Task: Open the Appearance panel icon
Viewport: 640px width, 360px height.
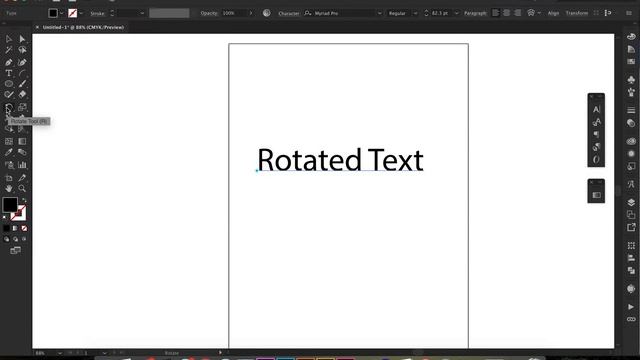Action: click(x=631, y=153)
